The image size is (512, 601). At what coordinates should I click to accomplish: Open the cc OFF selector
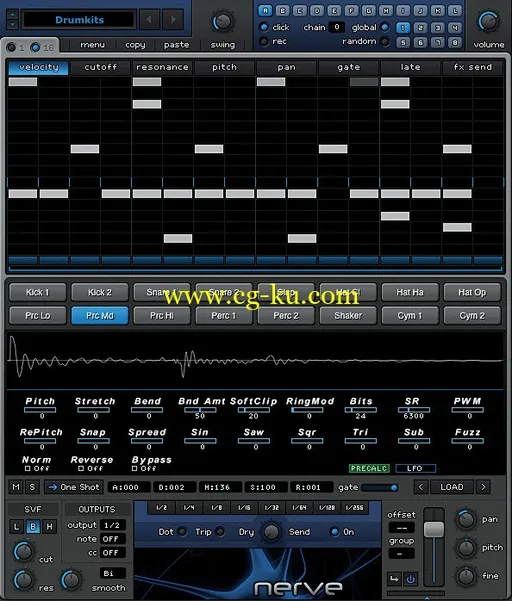(x=113, y=553)
